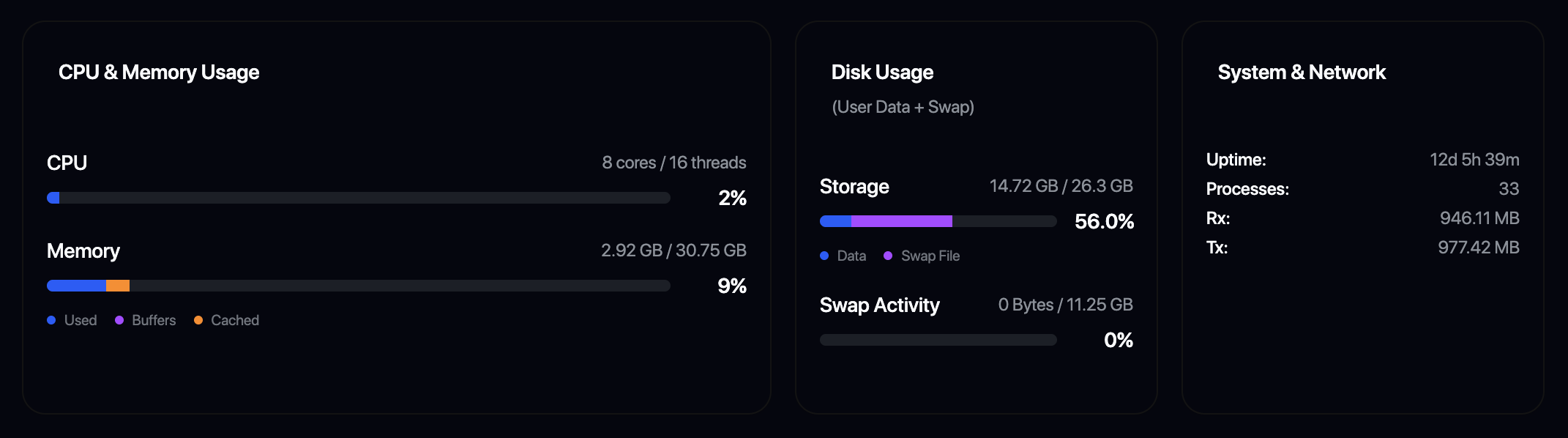Screen dimensions: 1568x438
Task: Click the Rx value 946.11 MB
Action: pyautogui.click(x=1479, y=218)
